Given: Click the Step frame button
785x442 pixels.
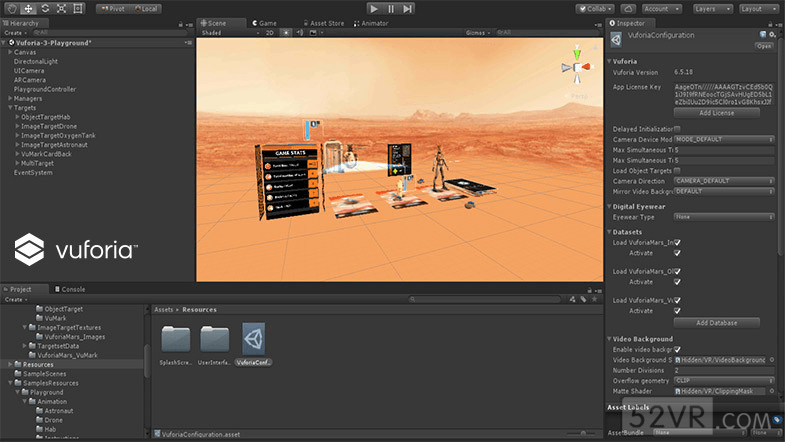Looking at the screenshot, I should tap(408, 9).
